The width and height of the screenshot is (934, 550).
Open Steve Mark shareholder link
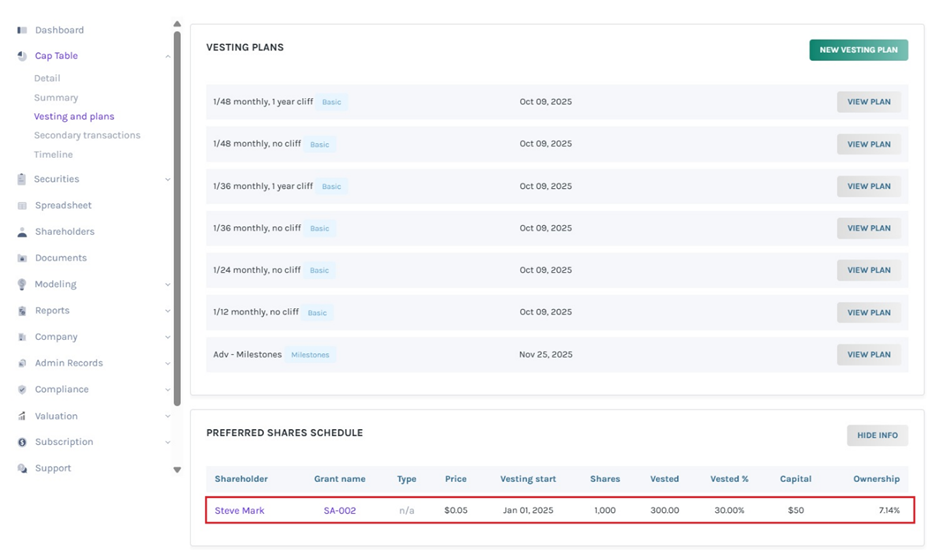click(x=239, y=510)
